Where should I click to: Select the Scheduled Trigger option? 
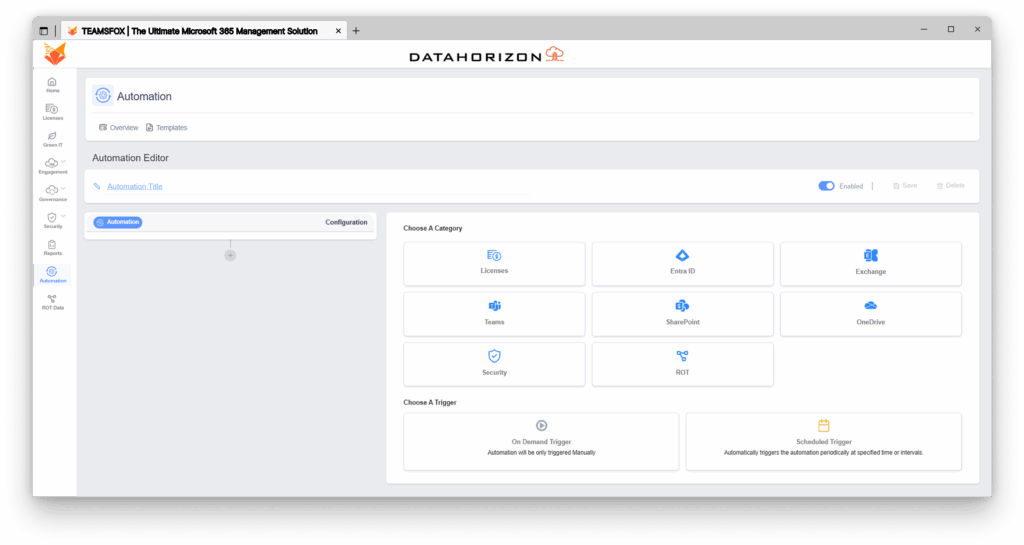[x=824, y=441]
